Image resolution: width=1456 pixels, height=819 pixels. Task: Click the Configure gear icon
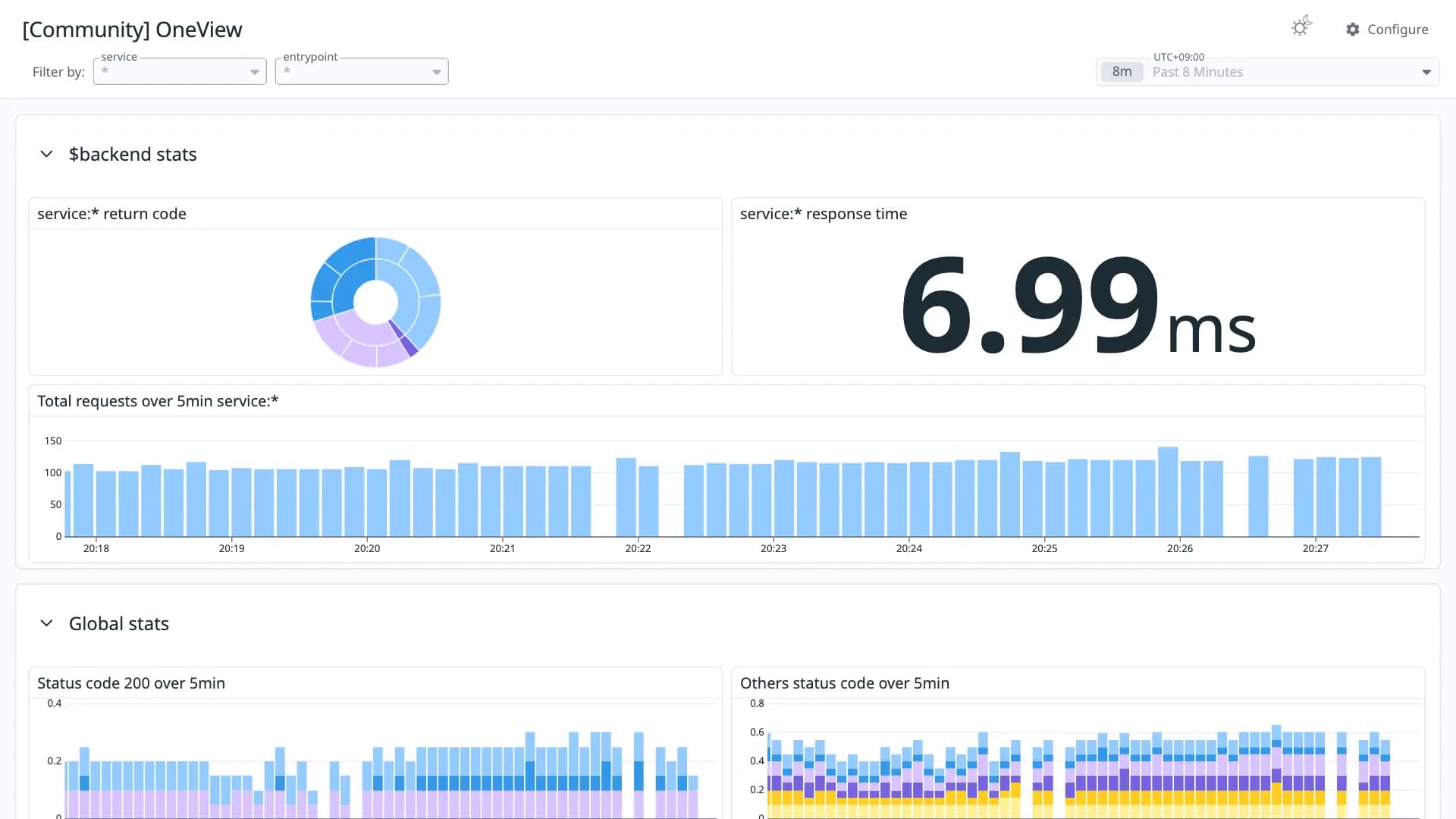coord(1353,30)
